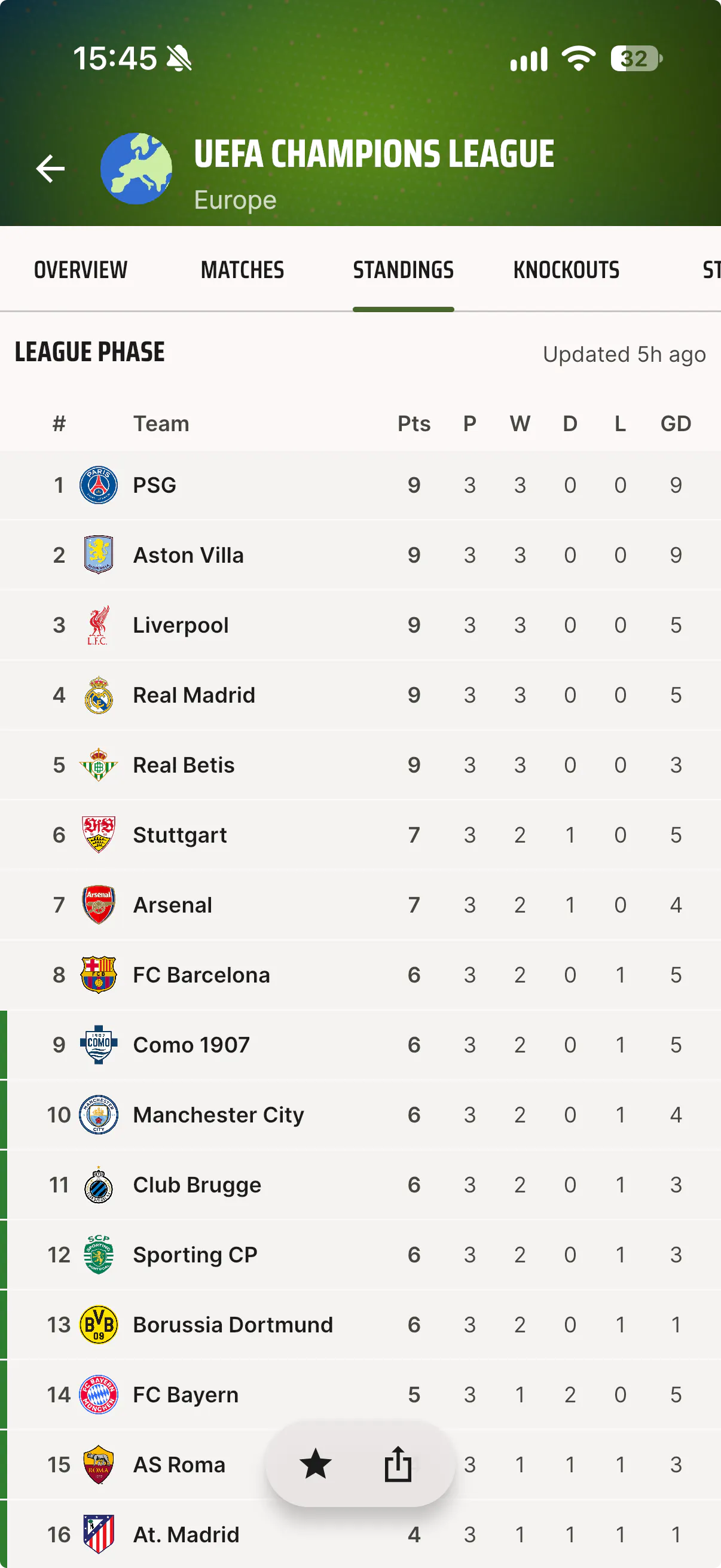Open the Real Madrid team row

360,695
